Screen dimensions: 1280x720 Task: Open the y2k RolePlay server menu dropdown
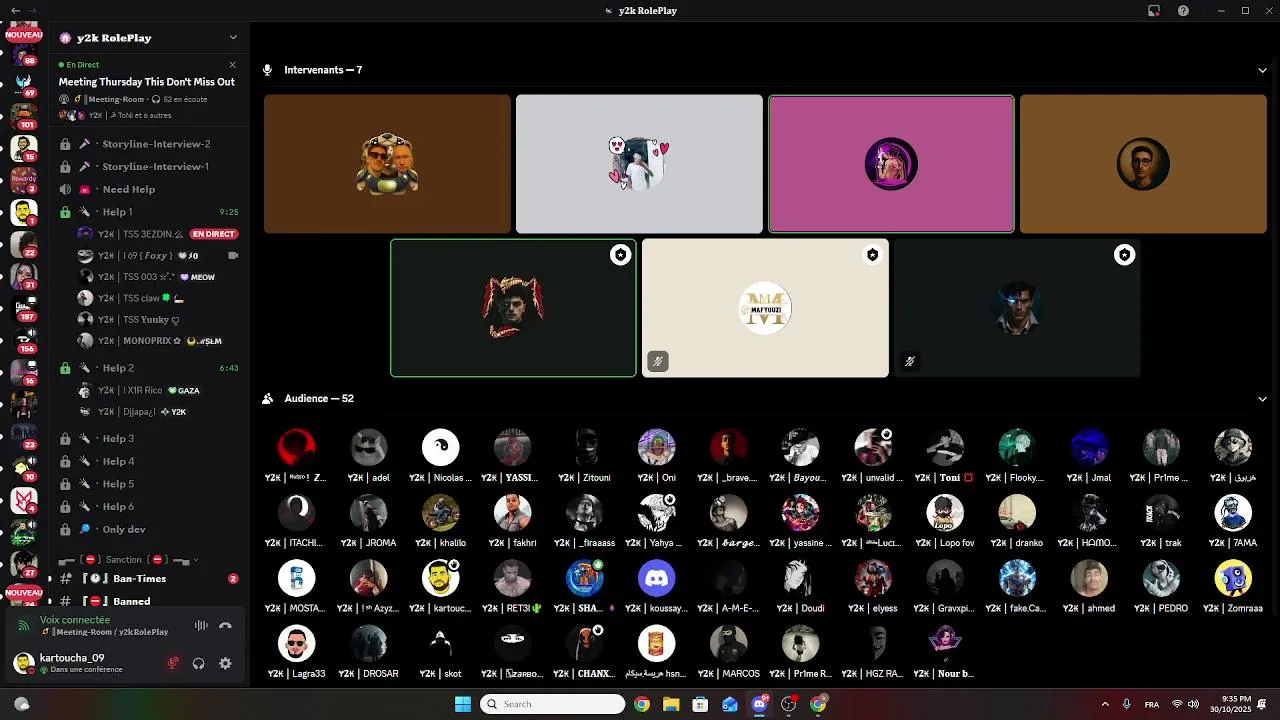click(233, 38)
